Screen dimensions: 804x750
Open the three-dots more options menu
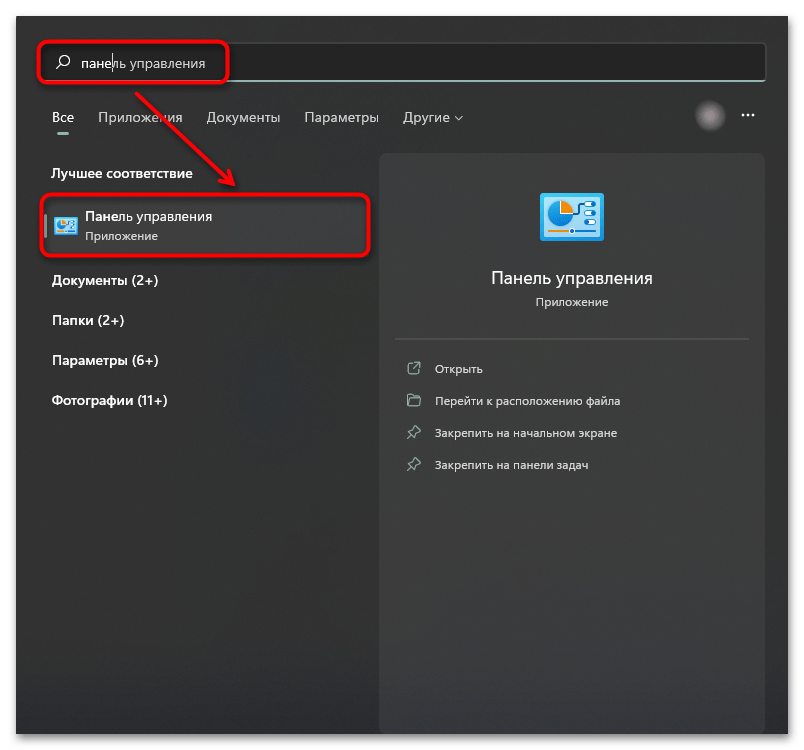point(748,116)
